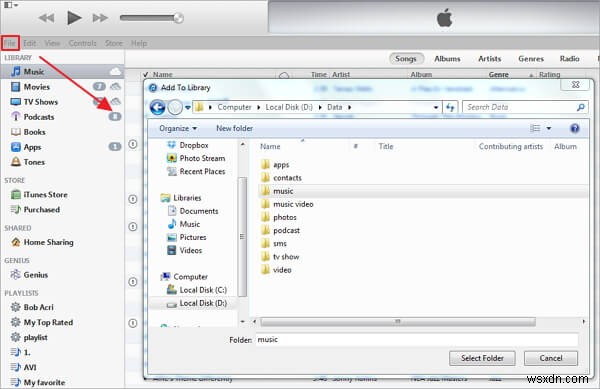Skip back to the previous track

pos(46,18)
